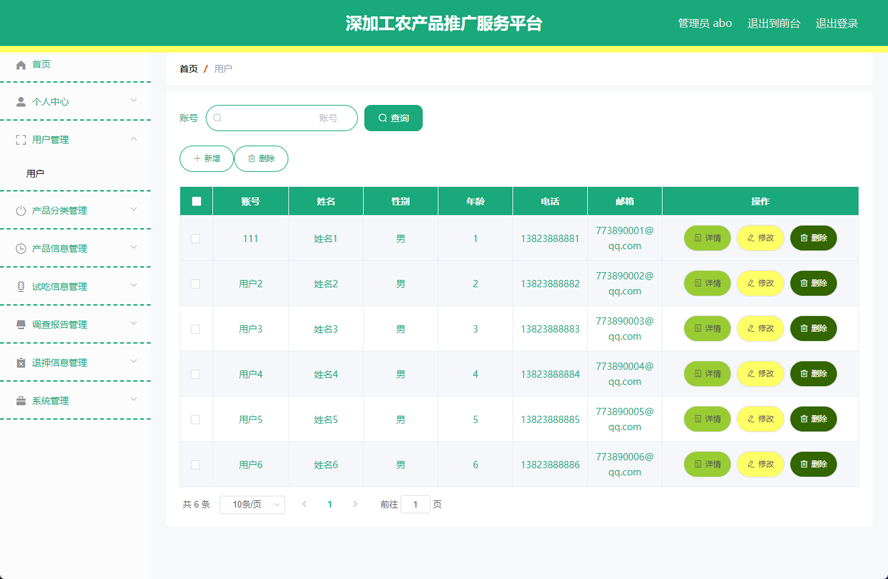Check the row checkbox for account 111
888x579 pixels.
[x=195, y=238]
